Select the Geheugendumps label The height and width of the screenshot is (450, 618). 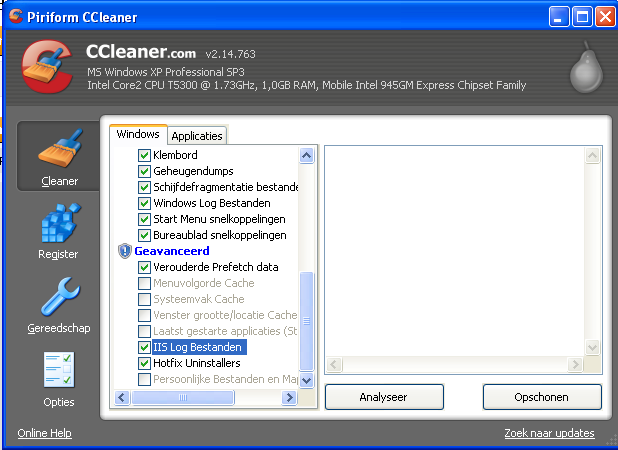point(193,171)
